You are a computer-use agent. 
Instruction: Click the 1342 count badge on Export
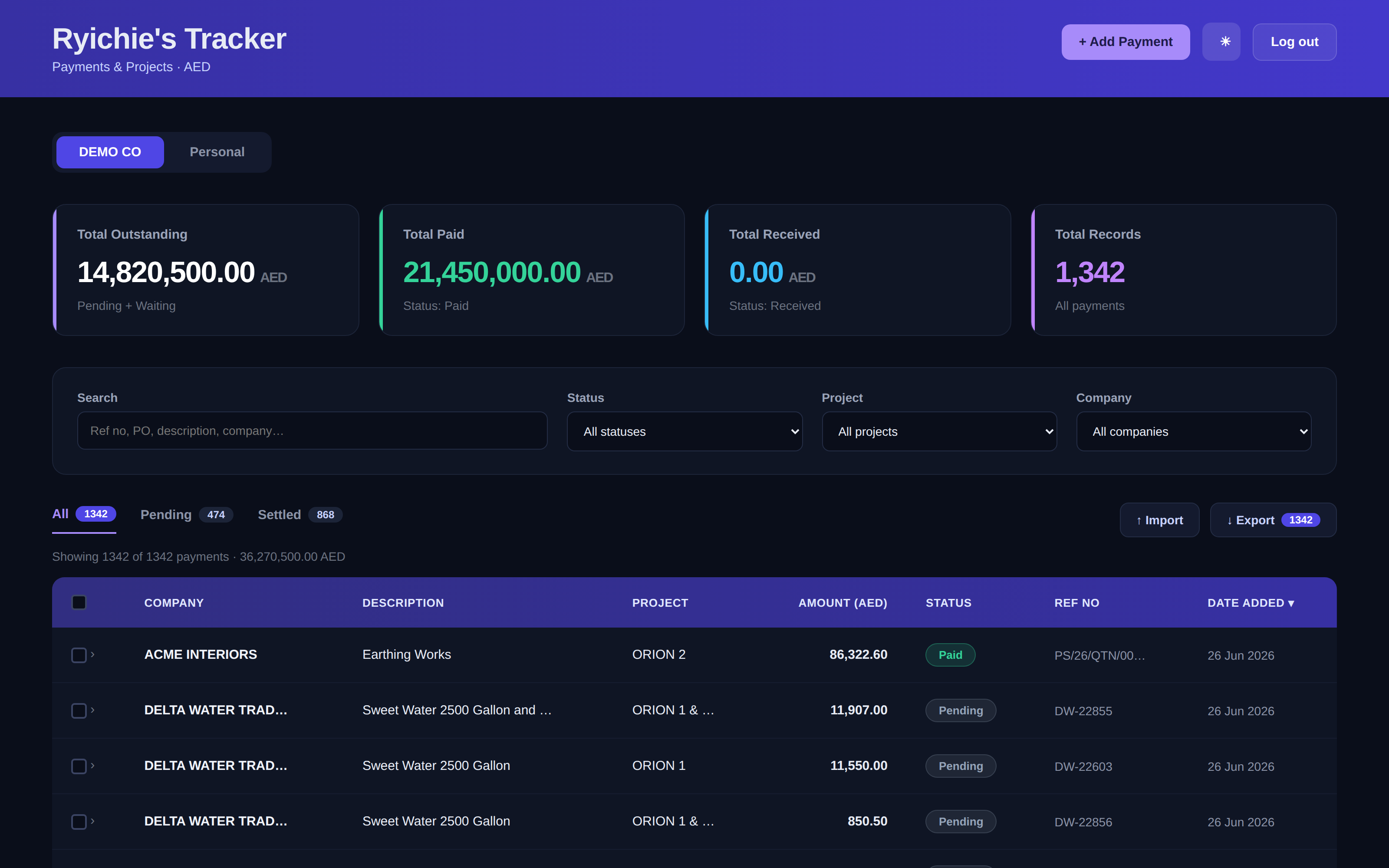coord(1300,520)
